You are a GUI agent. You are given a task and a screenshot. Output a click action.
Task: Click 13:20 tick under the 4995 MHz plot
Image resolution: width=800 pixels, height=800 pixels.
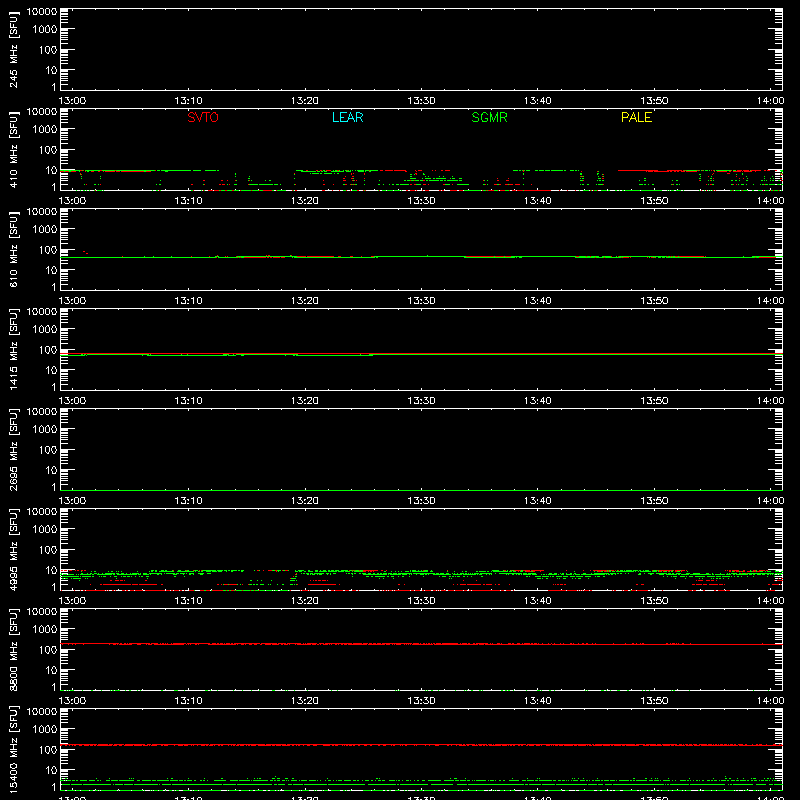click(305, 601)
